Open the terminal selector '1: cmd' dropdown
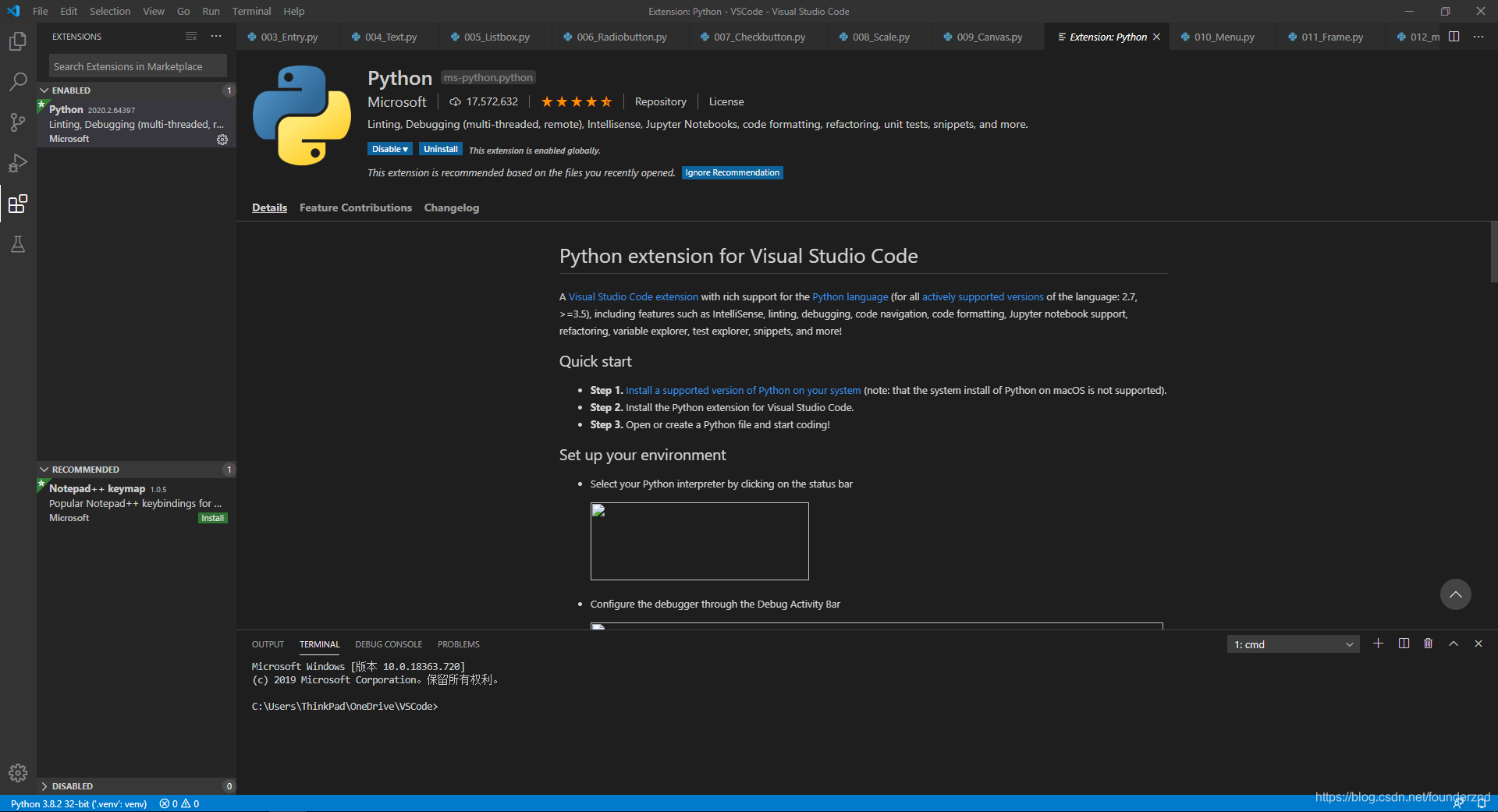The width and height of the screenshot is (1498, 812). (1294, 644)
